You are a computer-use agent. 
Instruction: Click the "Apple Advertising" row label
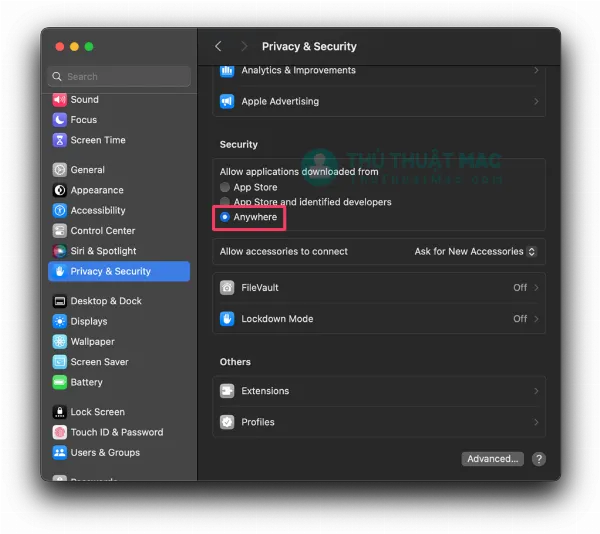click(280, 101)
